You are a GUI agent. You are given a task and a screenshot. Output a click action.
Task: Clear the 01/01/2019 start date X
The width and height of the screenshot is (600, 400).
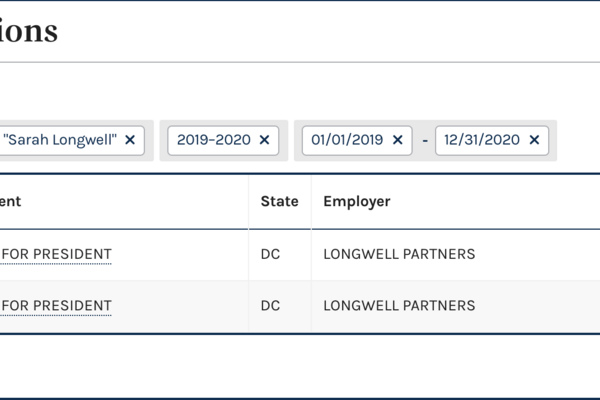397,140
